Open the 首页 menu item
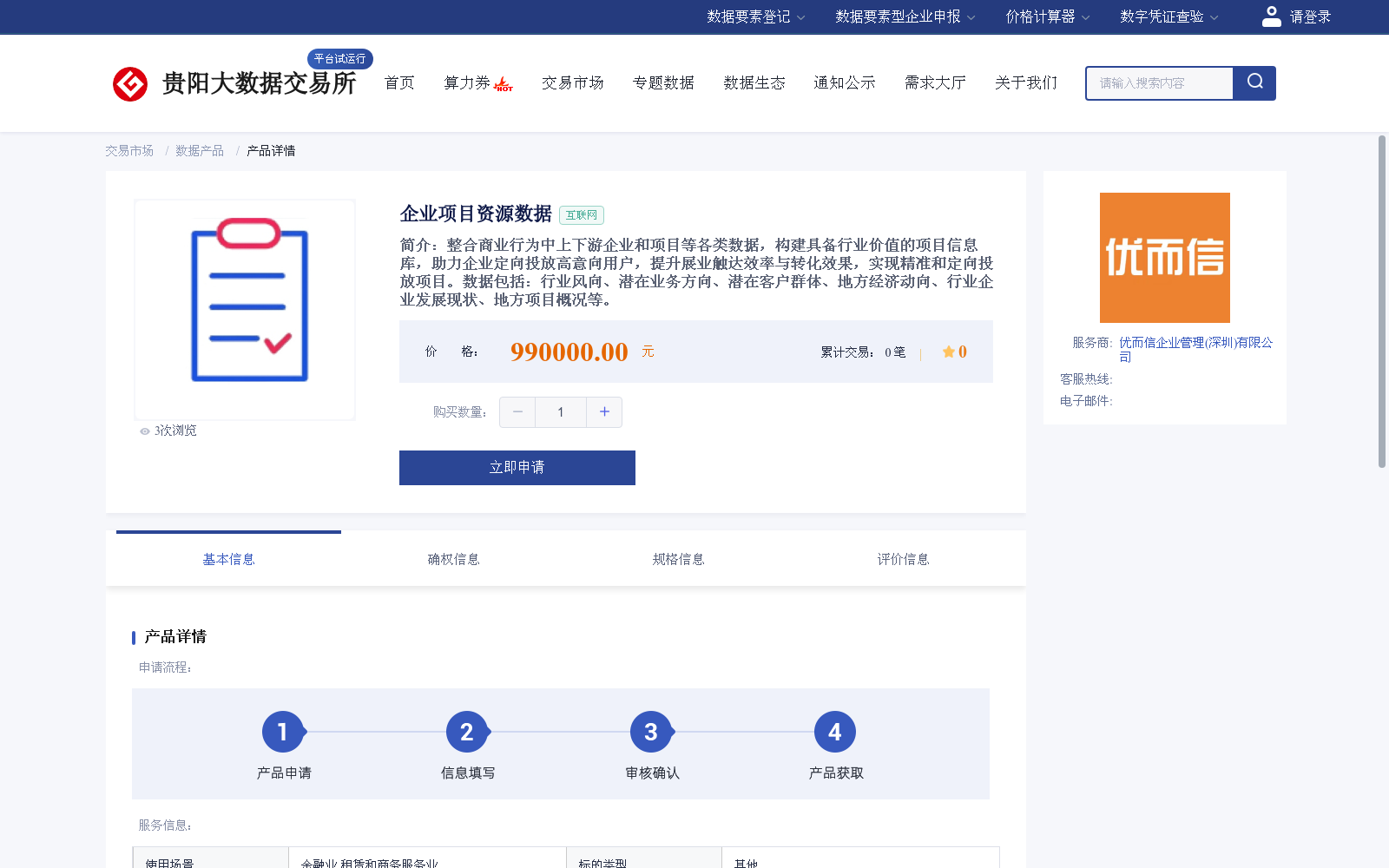Screen dimensions: 1389x868 (399, 83)
